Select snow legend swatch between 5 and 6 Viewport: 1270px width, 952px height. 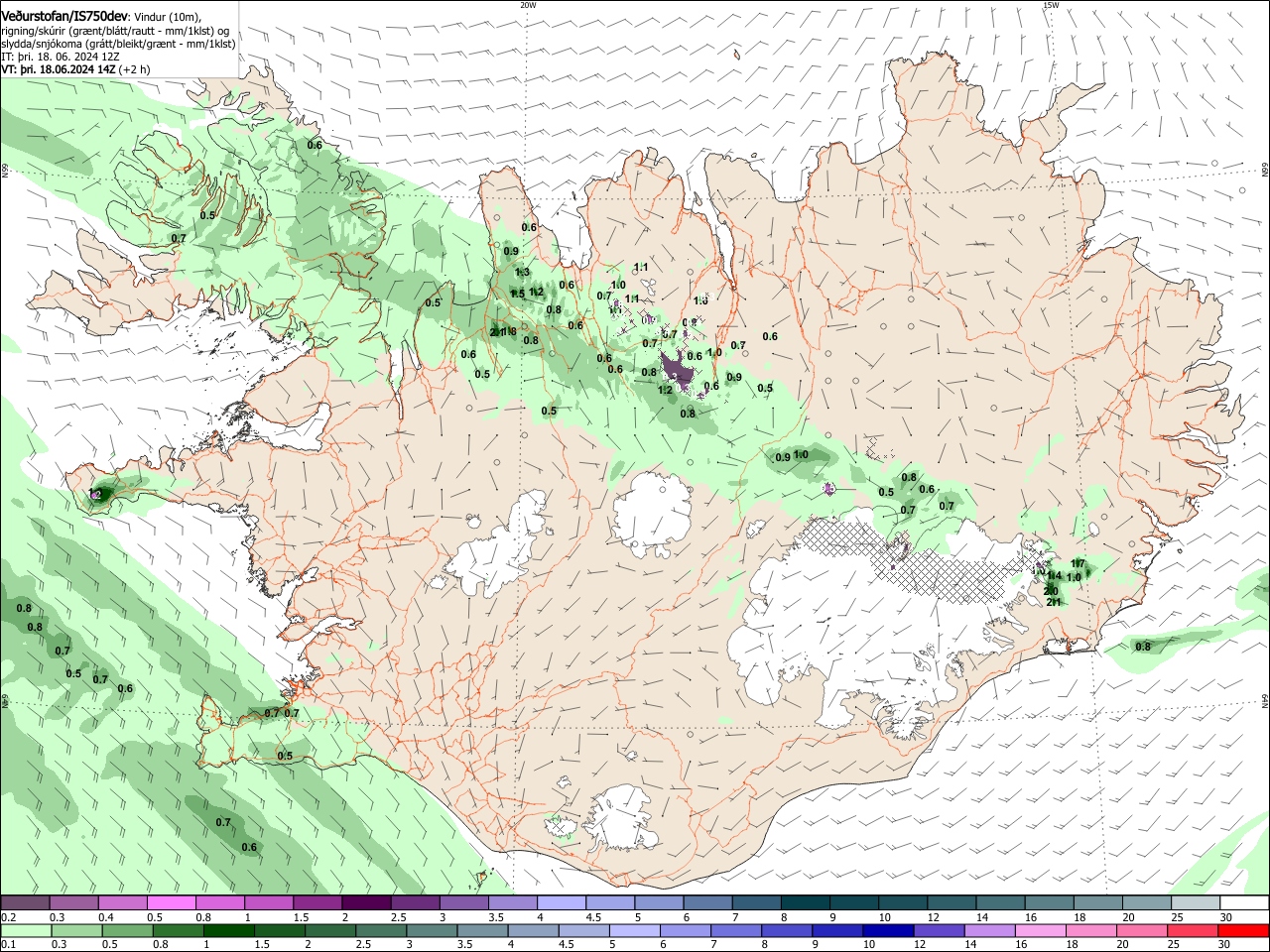click(660, 902)
